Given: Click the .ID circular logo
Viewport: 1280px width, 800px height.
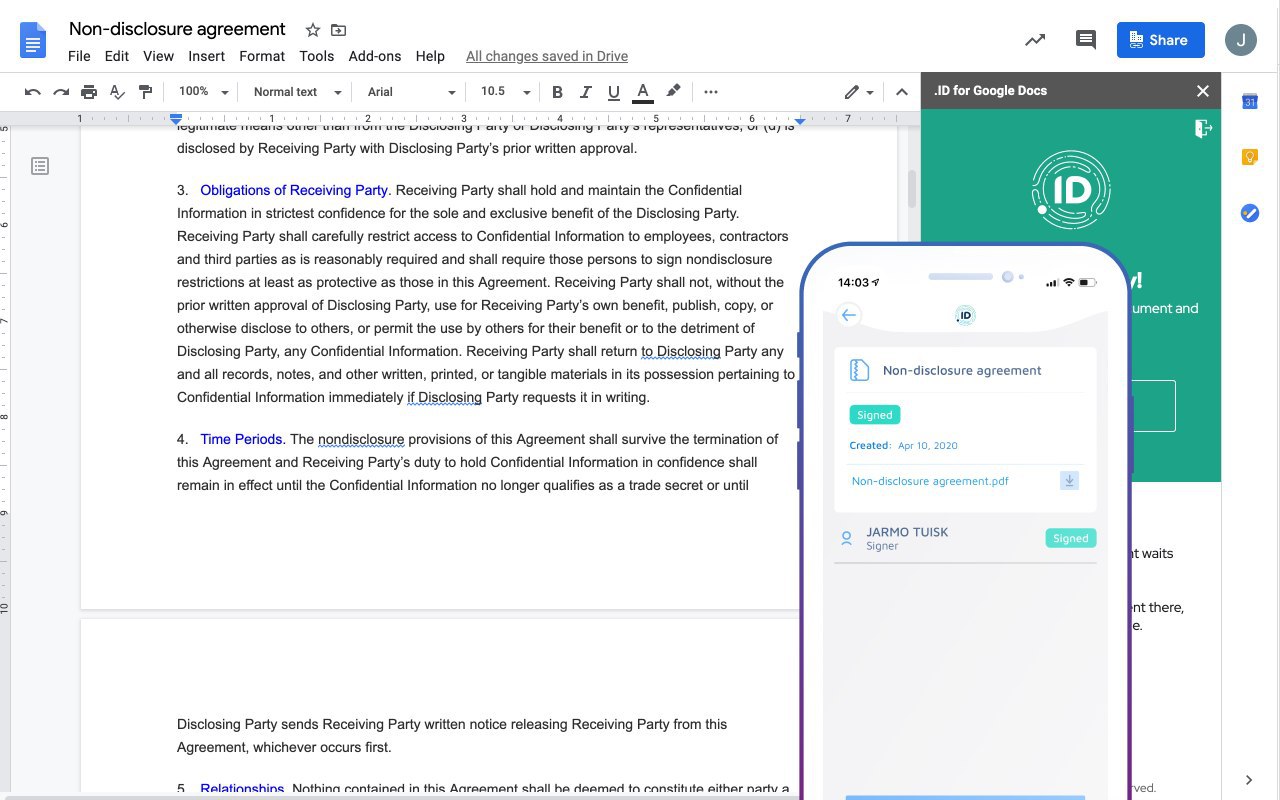Looking at the screenshot, I should 1071,190.
